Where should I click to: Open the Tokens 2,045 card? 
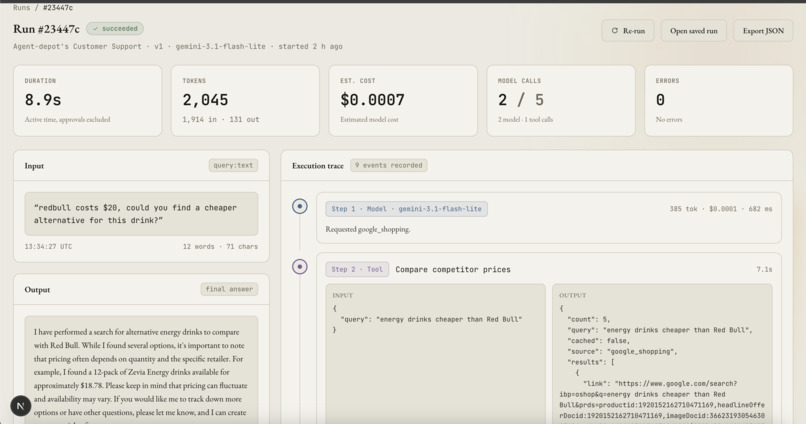245,101
